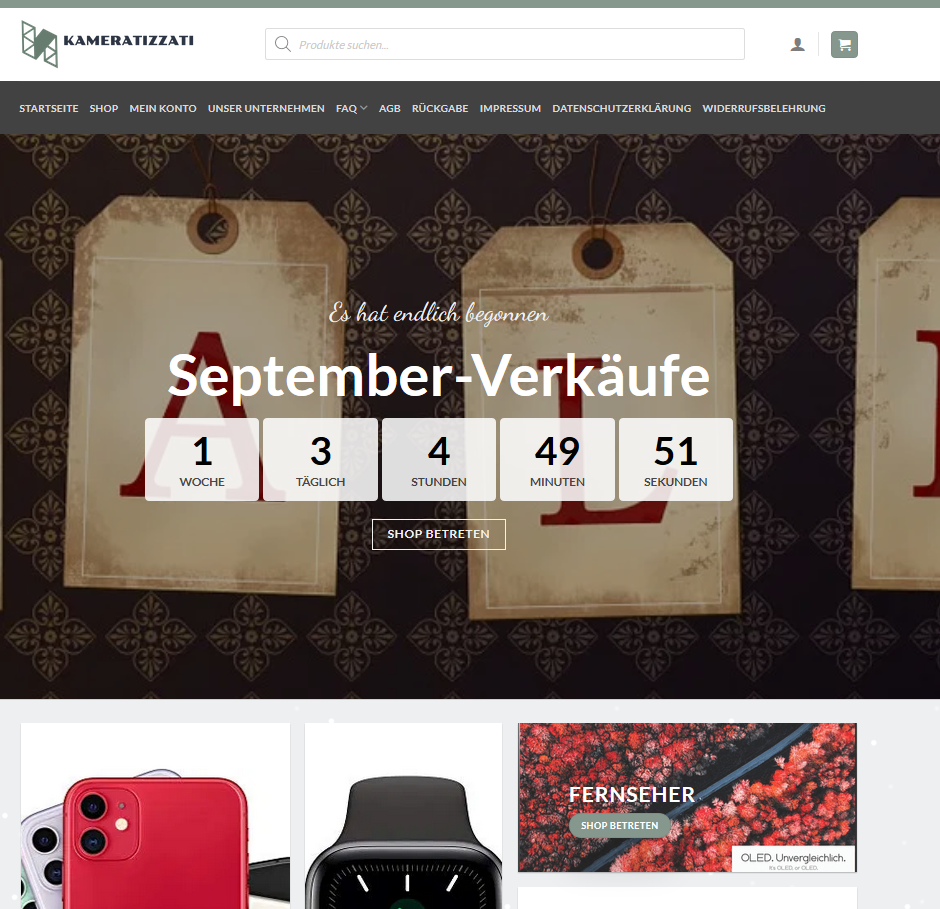The width and height of the screenshot is (940, 909).
Task: Click Shop Betreten on Fernseher banner
Action: [619, 826]
